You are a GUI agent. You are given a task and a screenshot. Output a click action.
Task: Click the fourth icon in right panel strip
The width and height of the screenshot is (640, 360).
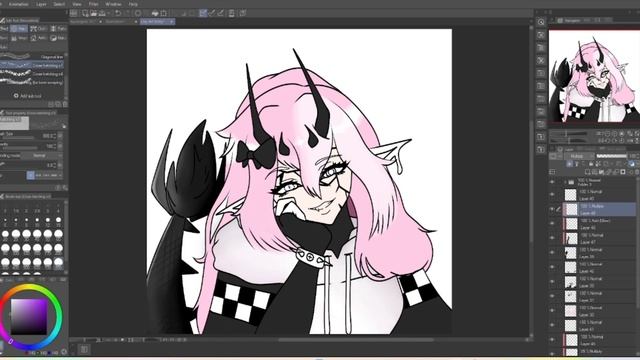(x=541, y=60)
